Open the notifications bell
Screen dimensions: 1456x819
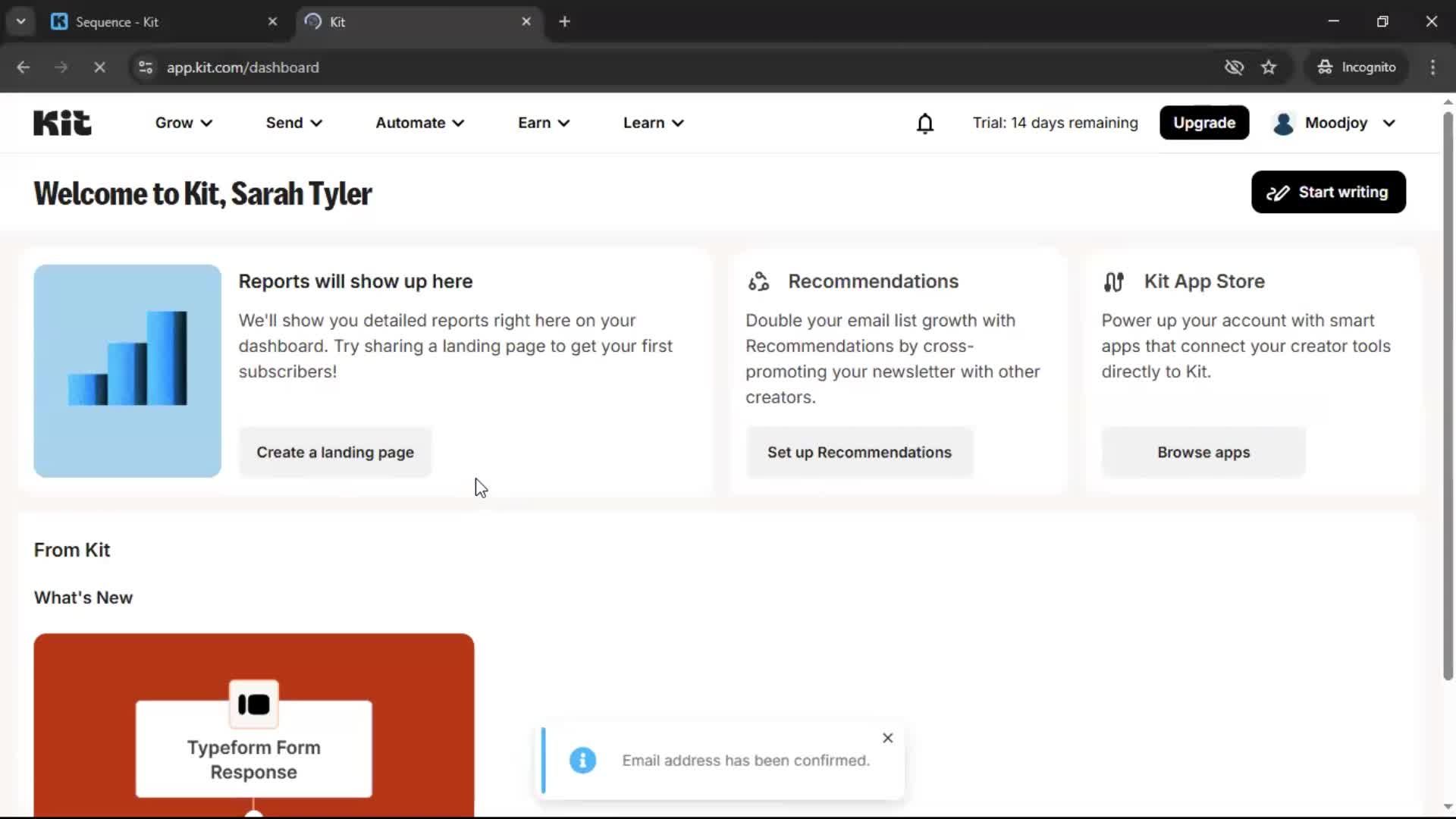click(924, 122)
